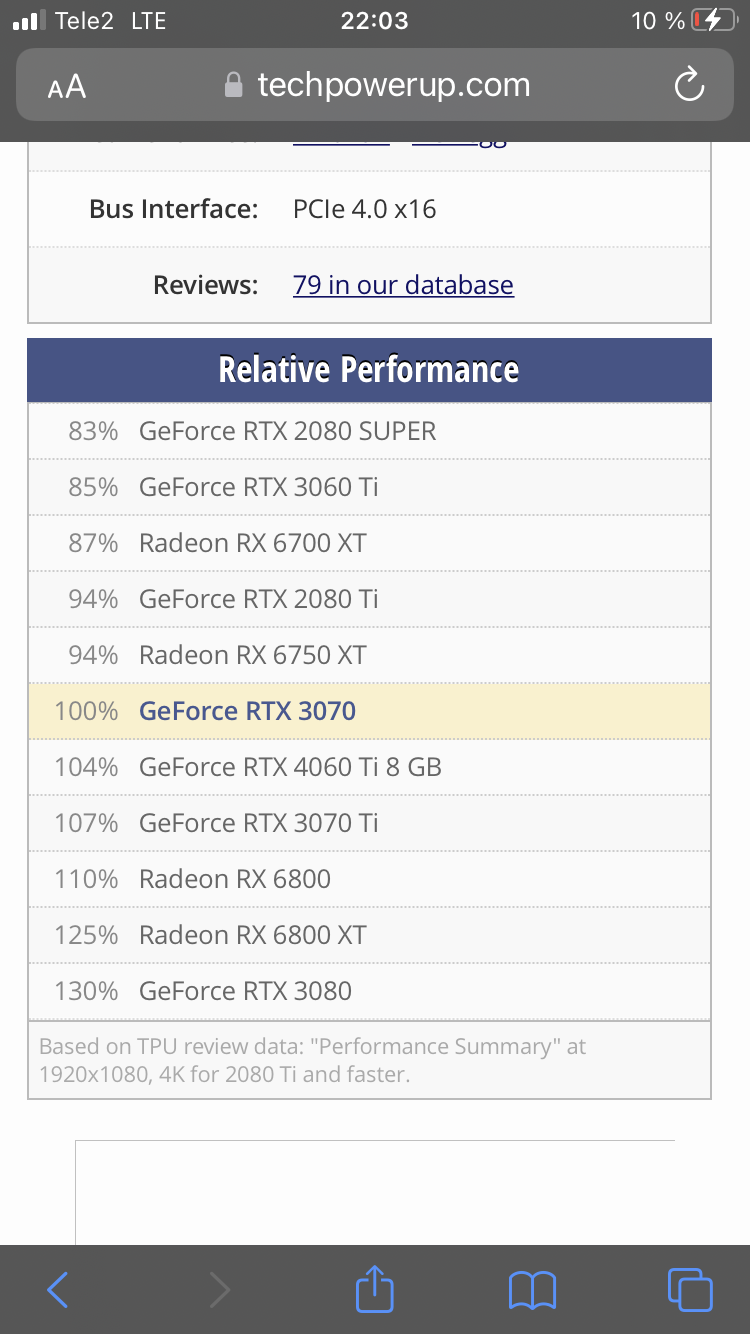Viewport: 750px width, 1334px height.
Task: Open the Radeon RX 6700 XT row
Action: point(253,543)
